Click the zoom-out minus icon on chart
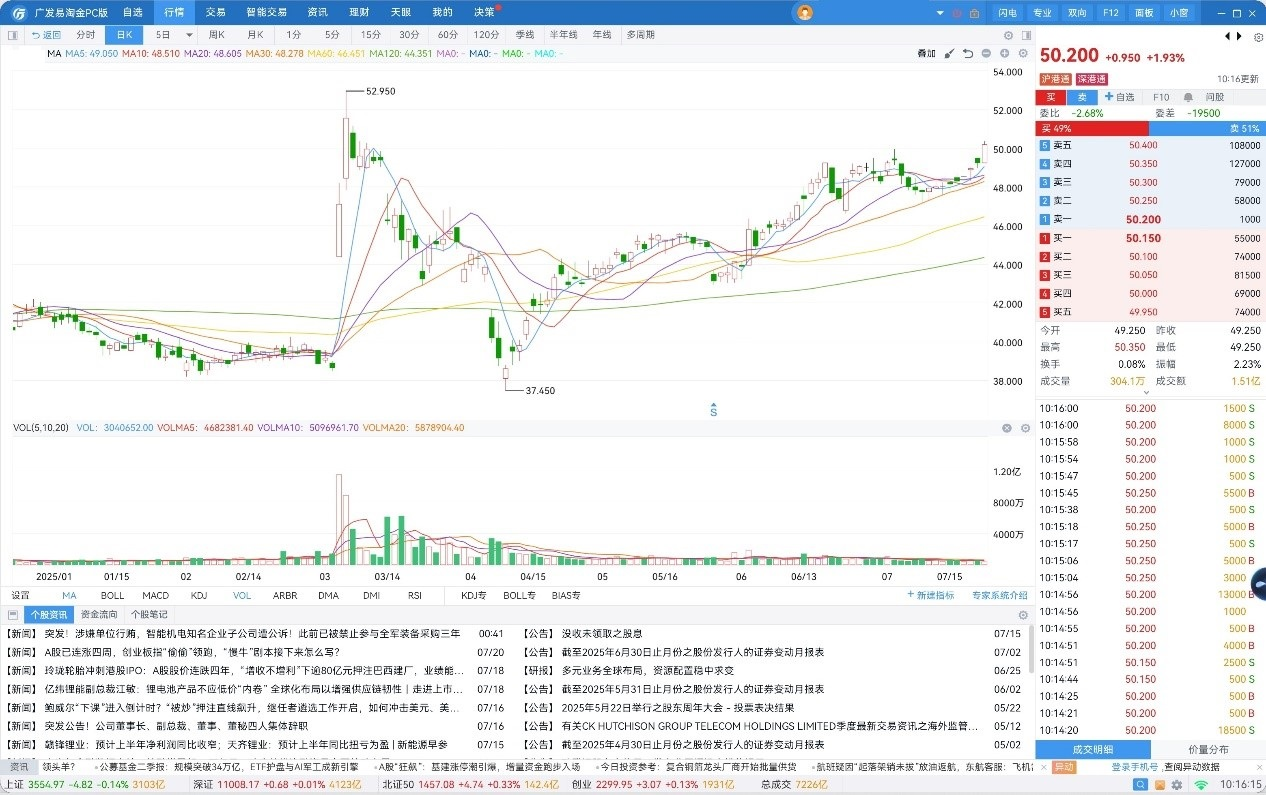This screenshot has width=1266, height=795. (x=986, y=53)
